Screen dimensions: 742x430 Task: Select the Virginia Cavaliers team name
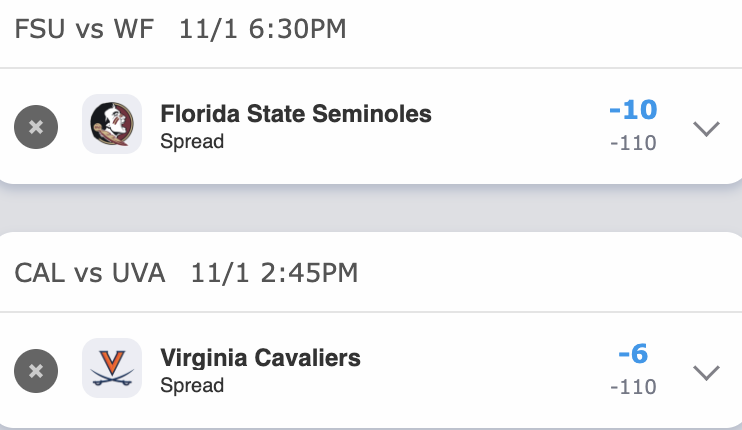coord(260,357)
